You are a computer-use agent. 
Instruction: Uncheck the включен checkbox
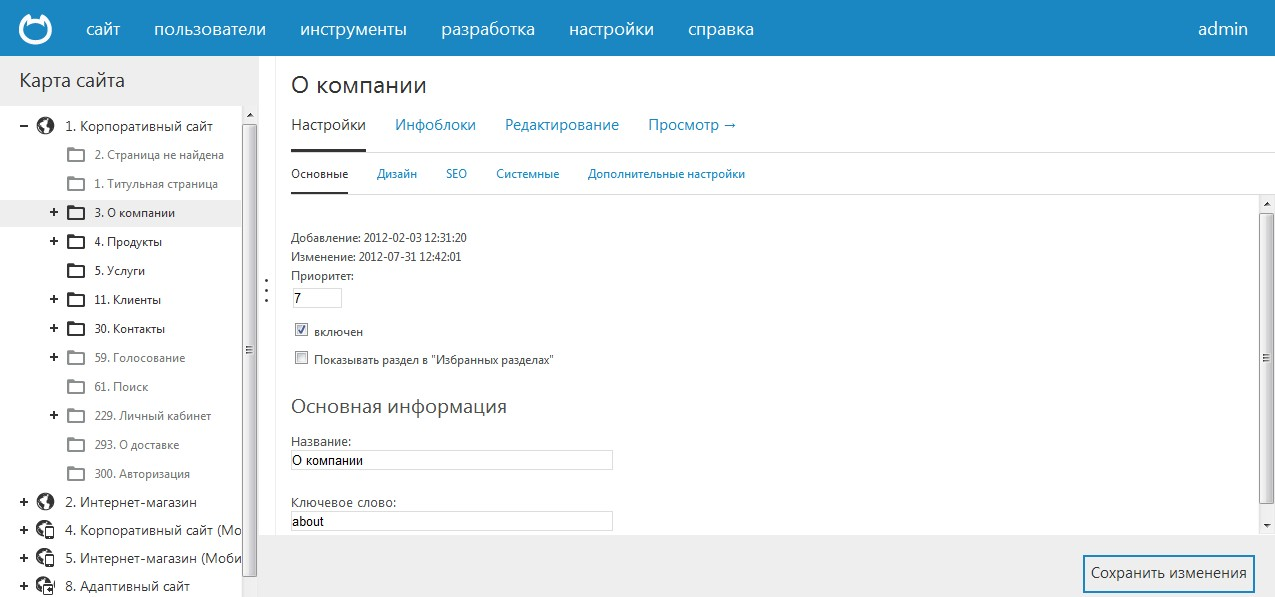tap(301, 329)
